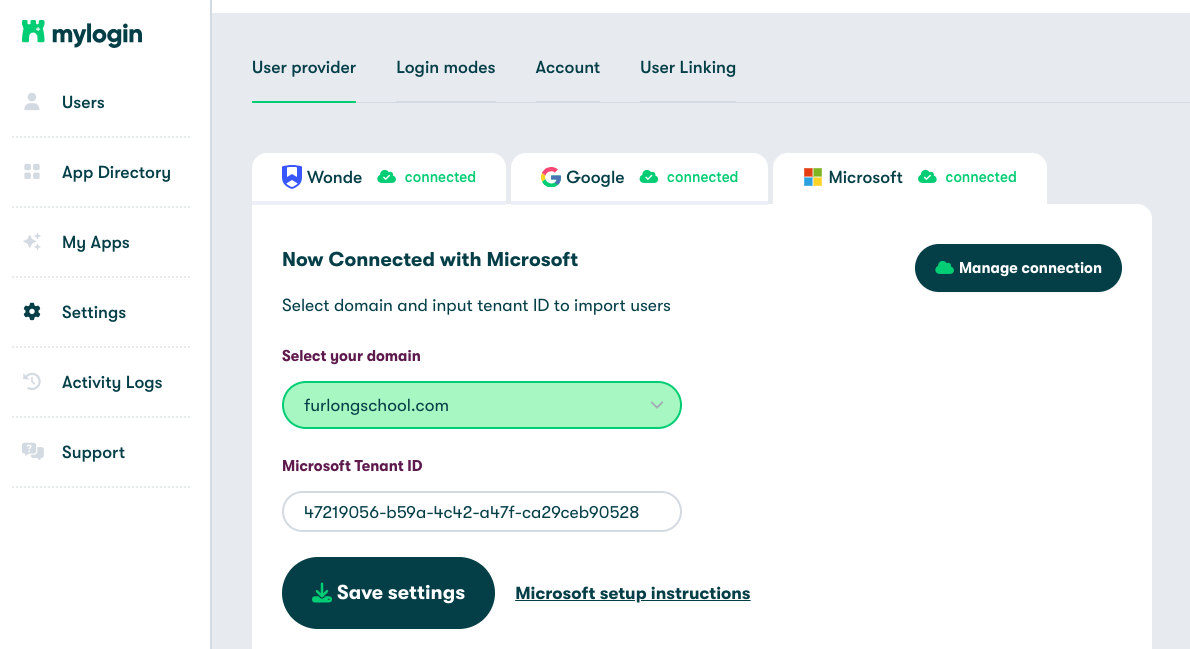Click the Wonde connected status text
1190x649 pixels.
click(440, 177)
